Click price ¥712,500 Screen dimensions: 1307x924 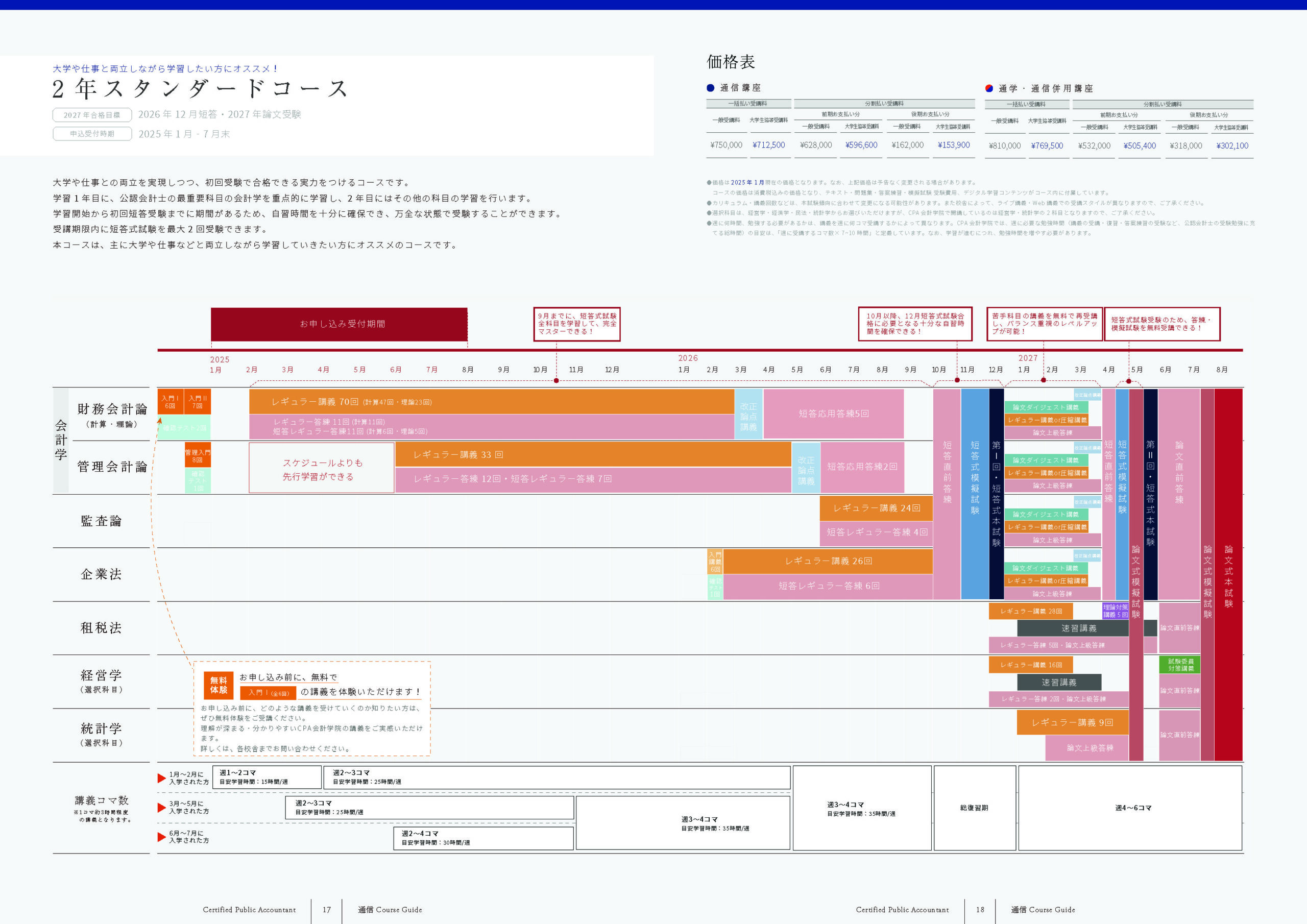[x=768, y=145]
